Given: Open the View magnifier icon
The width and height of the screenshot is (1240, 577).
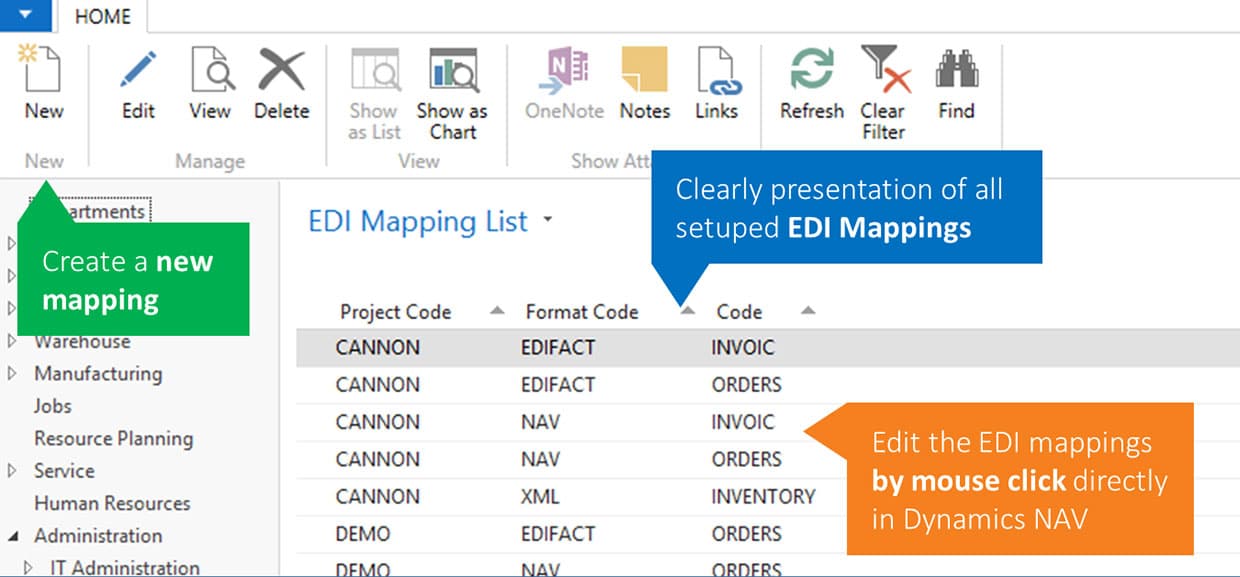Looking at the screenshot, I should (211, 68).
